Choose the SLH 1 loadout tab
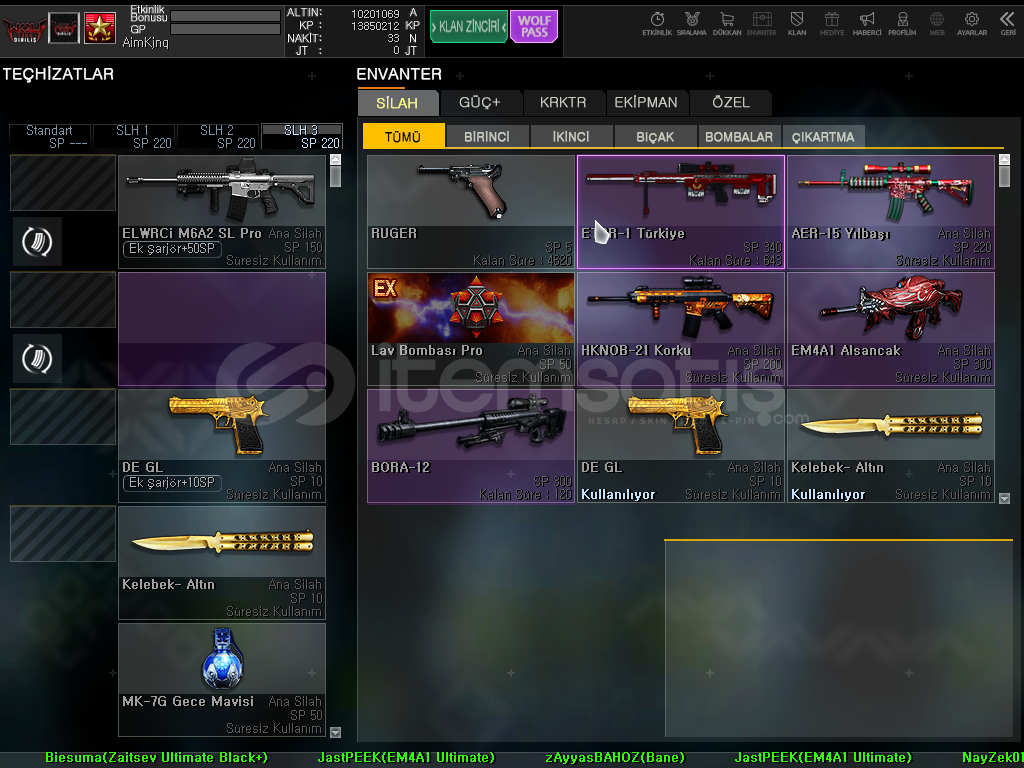This screenshot has height=768, width=1024. point(134,136)
